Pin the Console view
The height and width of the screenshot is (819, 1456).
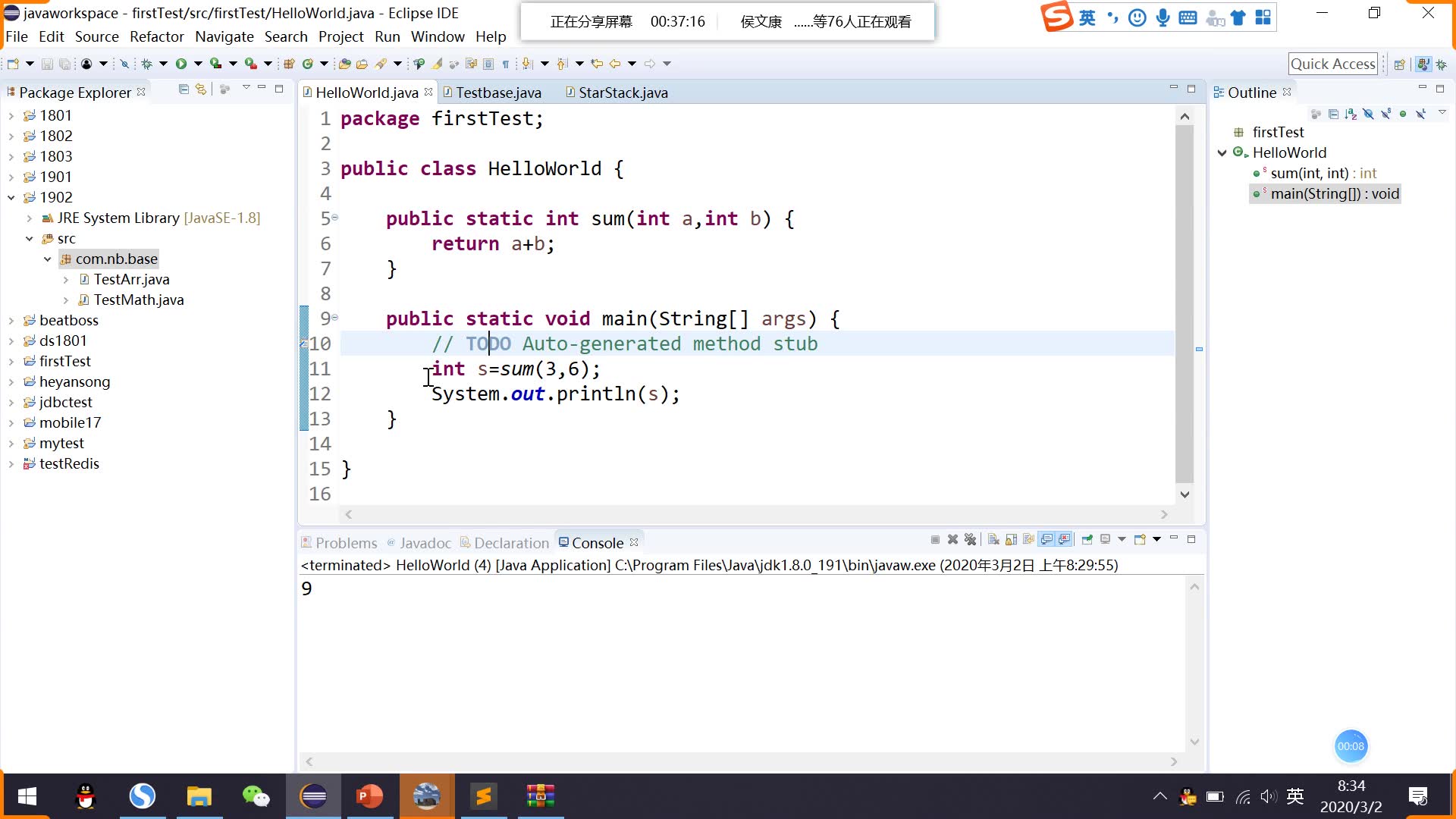(x=1087, y=540)
